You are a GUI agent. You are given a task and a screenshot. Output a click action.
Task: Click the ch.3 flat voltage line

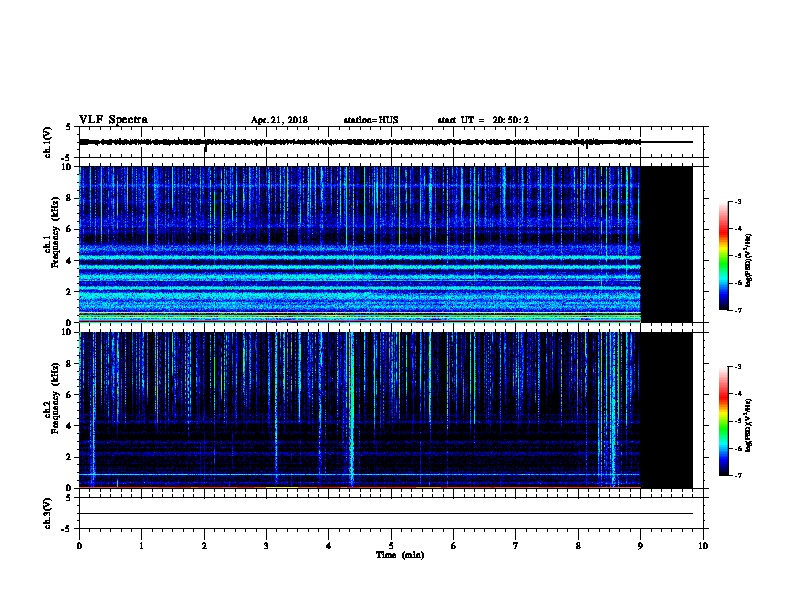click(386, 514)
